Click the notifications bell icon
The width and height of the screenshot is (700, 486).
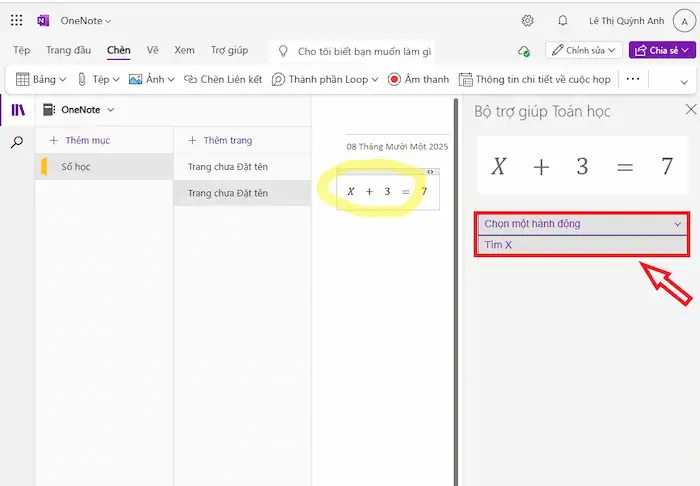(562, 20)
